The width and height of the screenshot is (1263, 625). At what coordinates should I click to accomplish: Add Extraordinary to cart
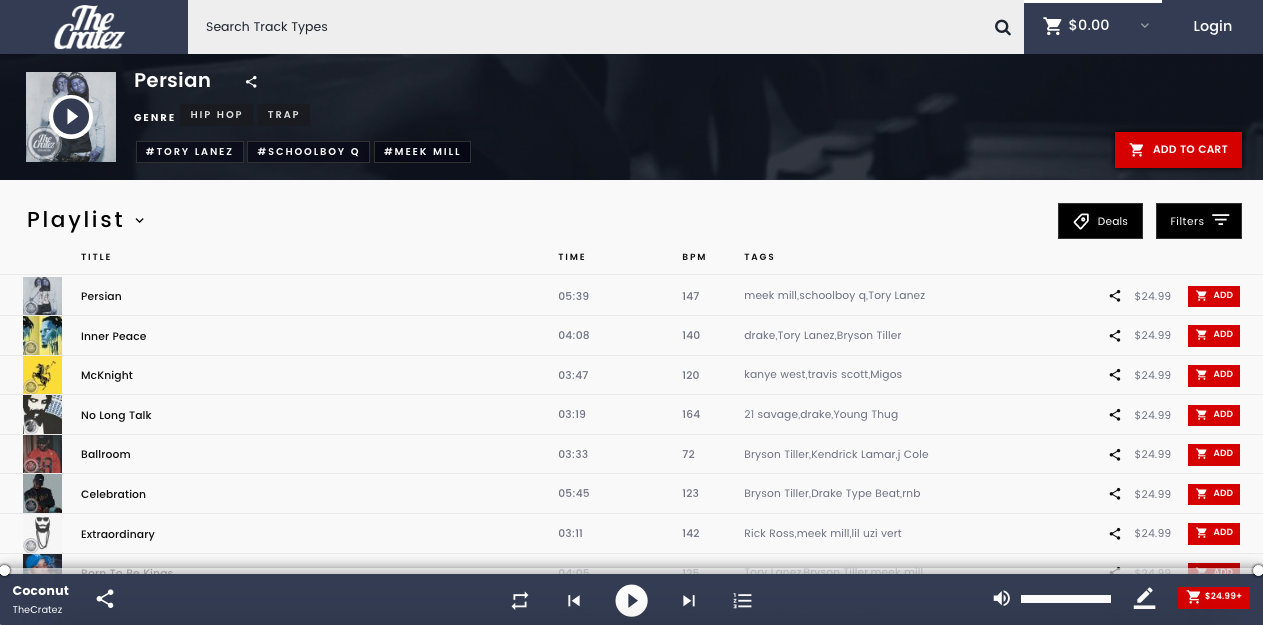1214,533
